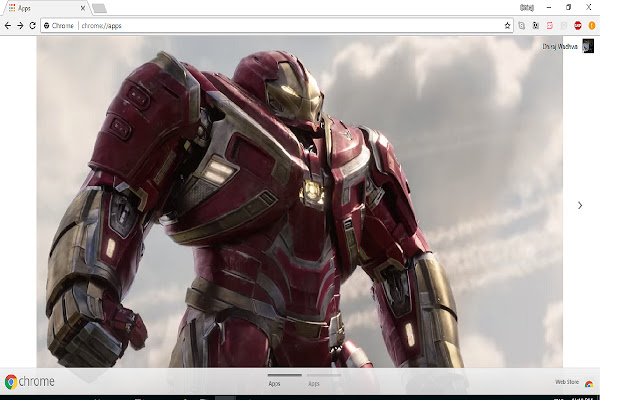
Task: Open a new tab with the tab button
Action: click(x=99, y=8)
